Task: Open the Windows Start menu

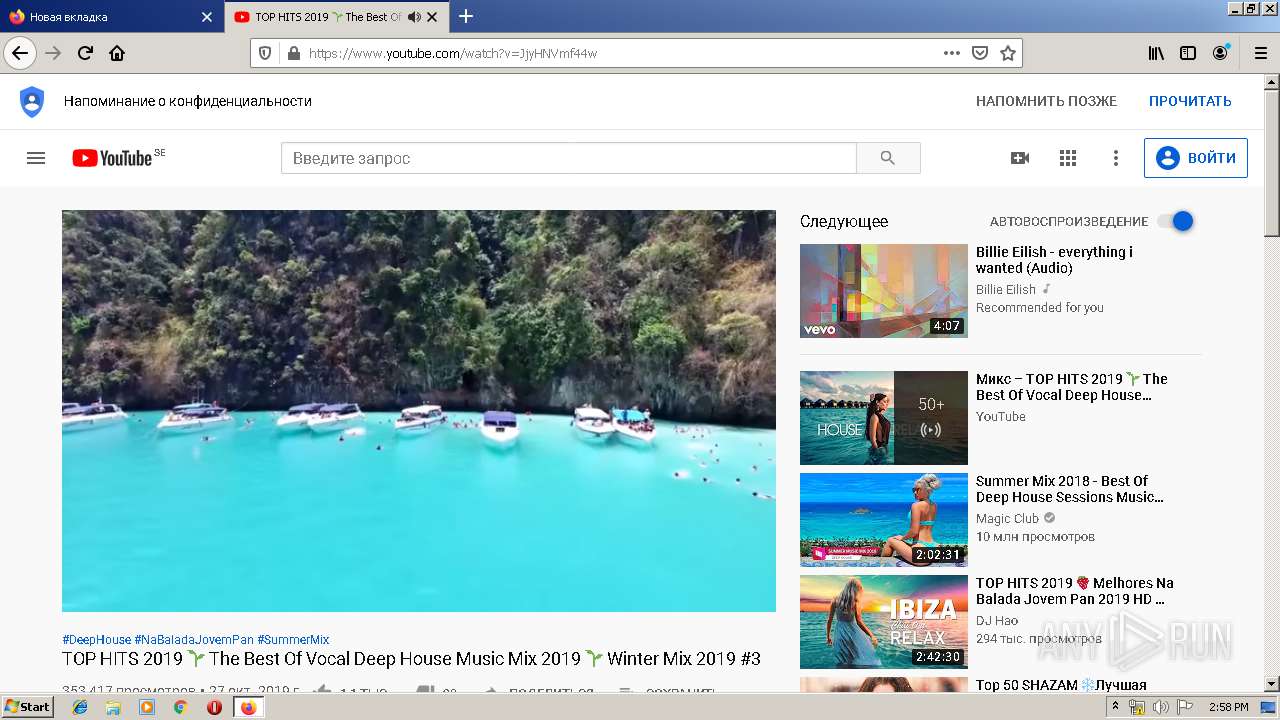Action: pyautogui.click(x=27, y=707)
